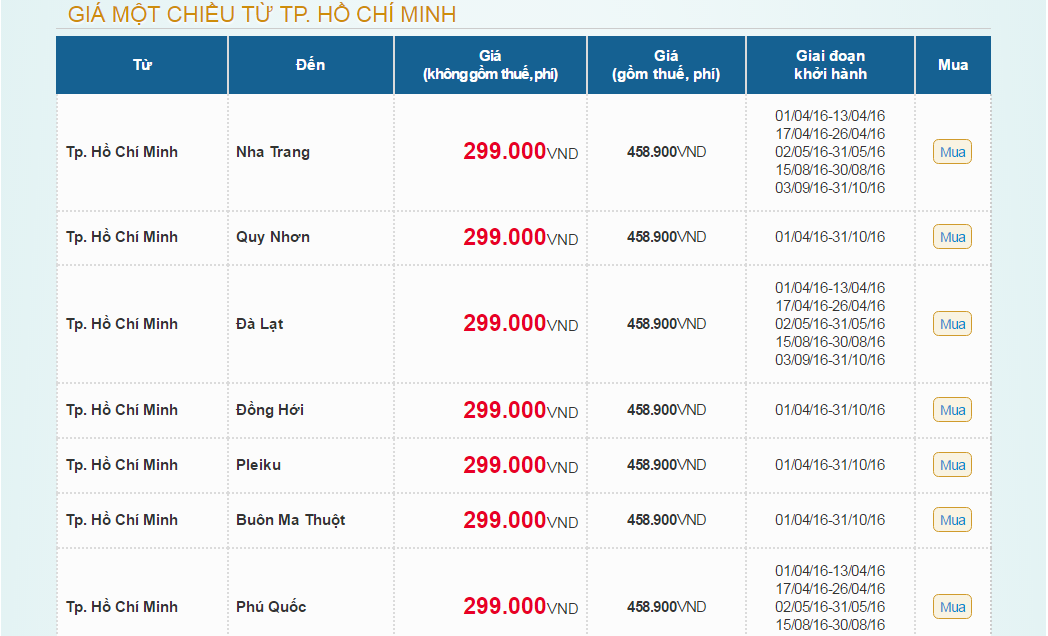Viewport: 1048px width, 636px height.
Task: Click Mua button for Nha Trang flight
Action: pos(952,152)
